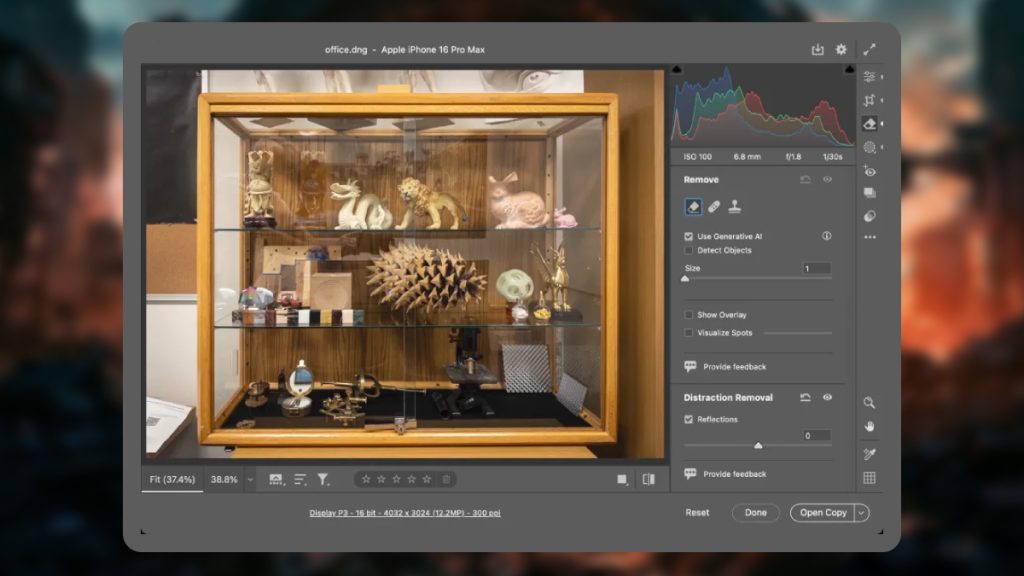Disable the Use Generative AI checkbox

coord(688,236)
